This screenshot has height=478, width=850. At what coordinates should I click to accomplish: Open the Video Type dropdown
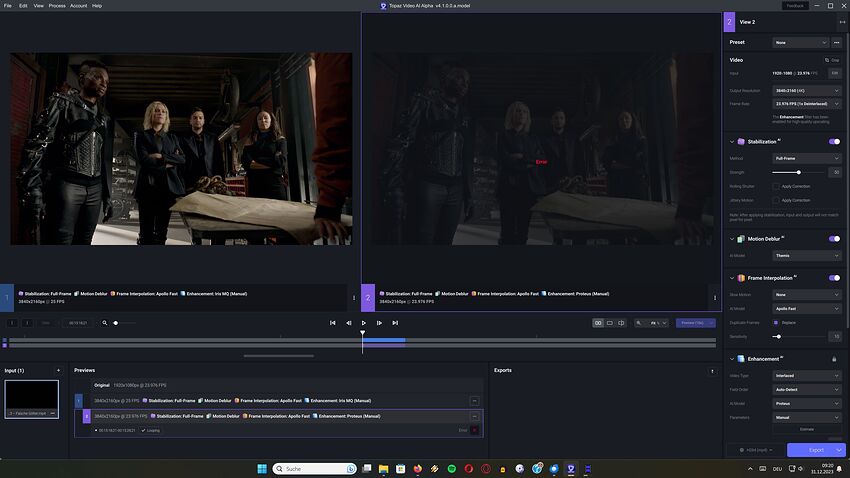(x=807, y=376)
